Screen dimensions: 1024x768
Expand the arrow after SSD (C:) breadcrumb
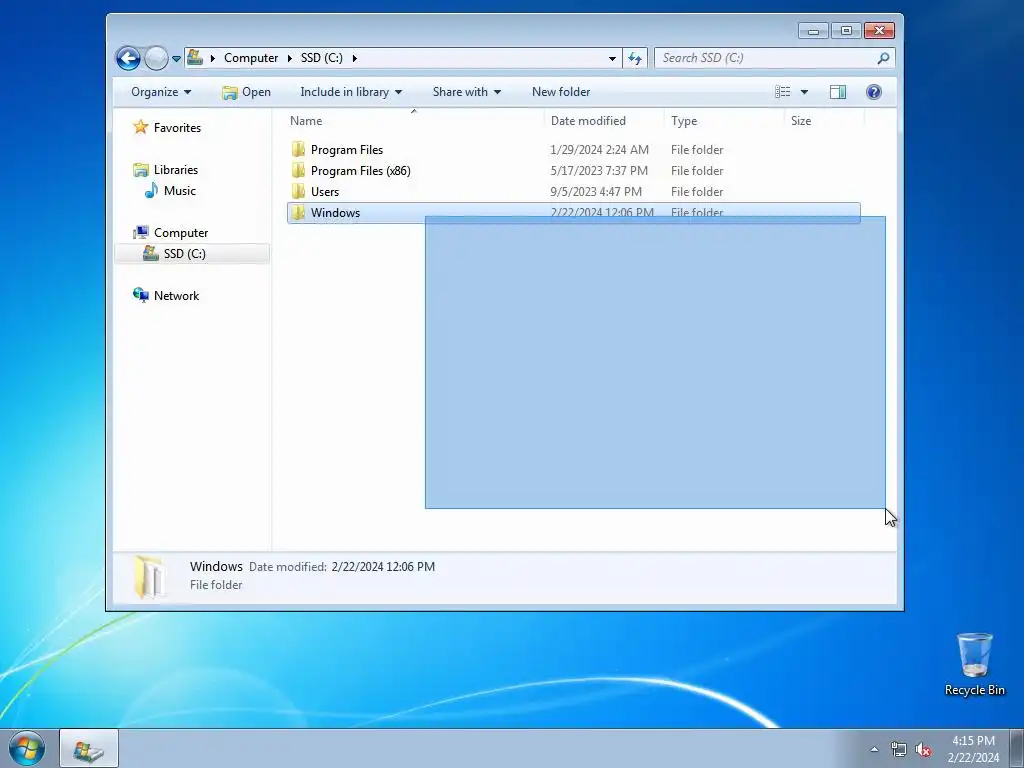pos(355,58)
